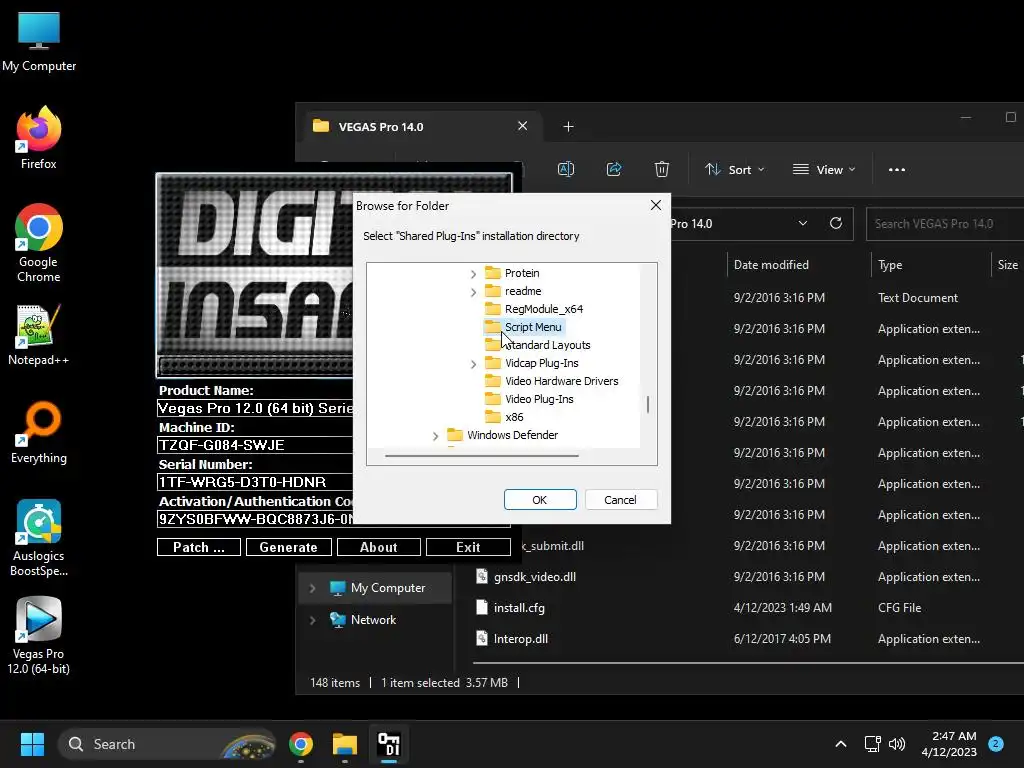This screenshot has width=1024, height=768.
Task: Open File Explorer from the taskbar
Action: (344, 744)
